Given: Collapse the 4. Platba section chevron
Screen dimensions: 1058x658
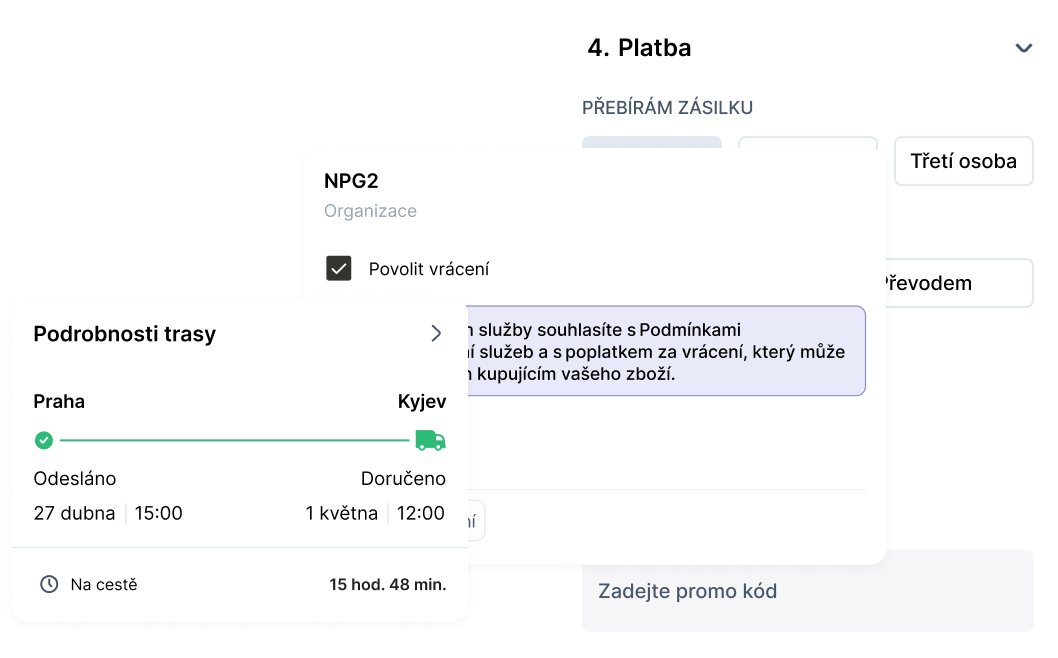Looking at the screenshot, I should [x=1023, y=48].
